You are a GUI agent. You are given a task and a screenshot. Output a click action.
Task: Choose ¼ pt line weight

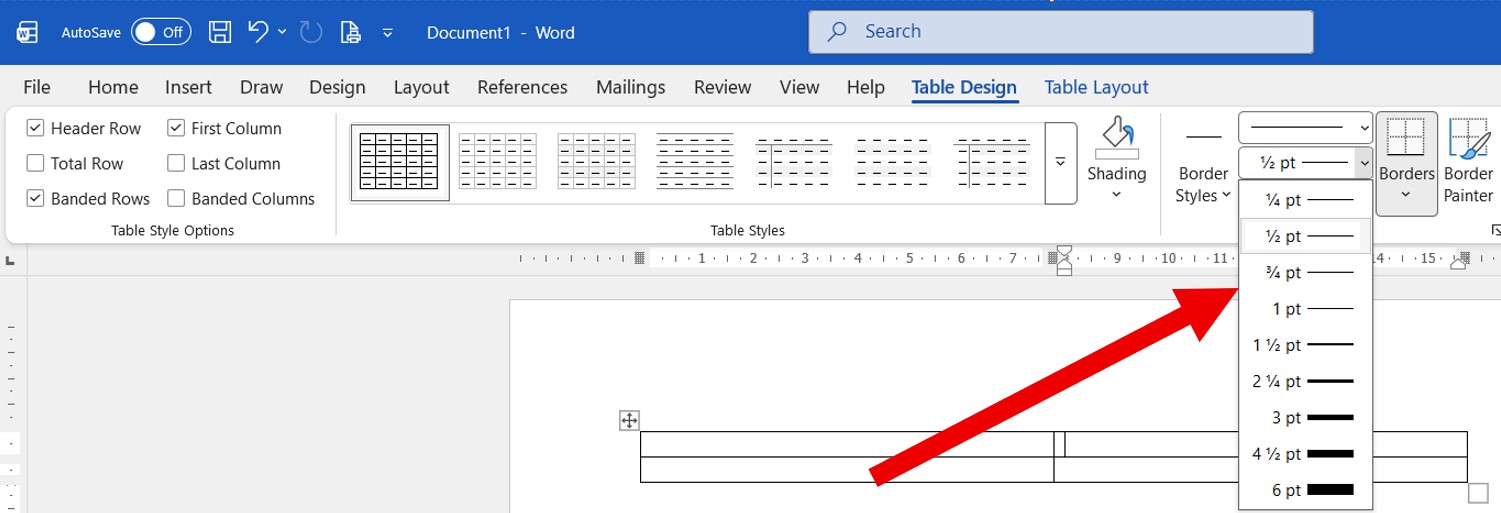1305,200
